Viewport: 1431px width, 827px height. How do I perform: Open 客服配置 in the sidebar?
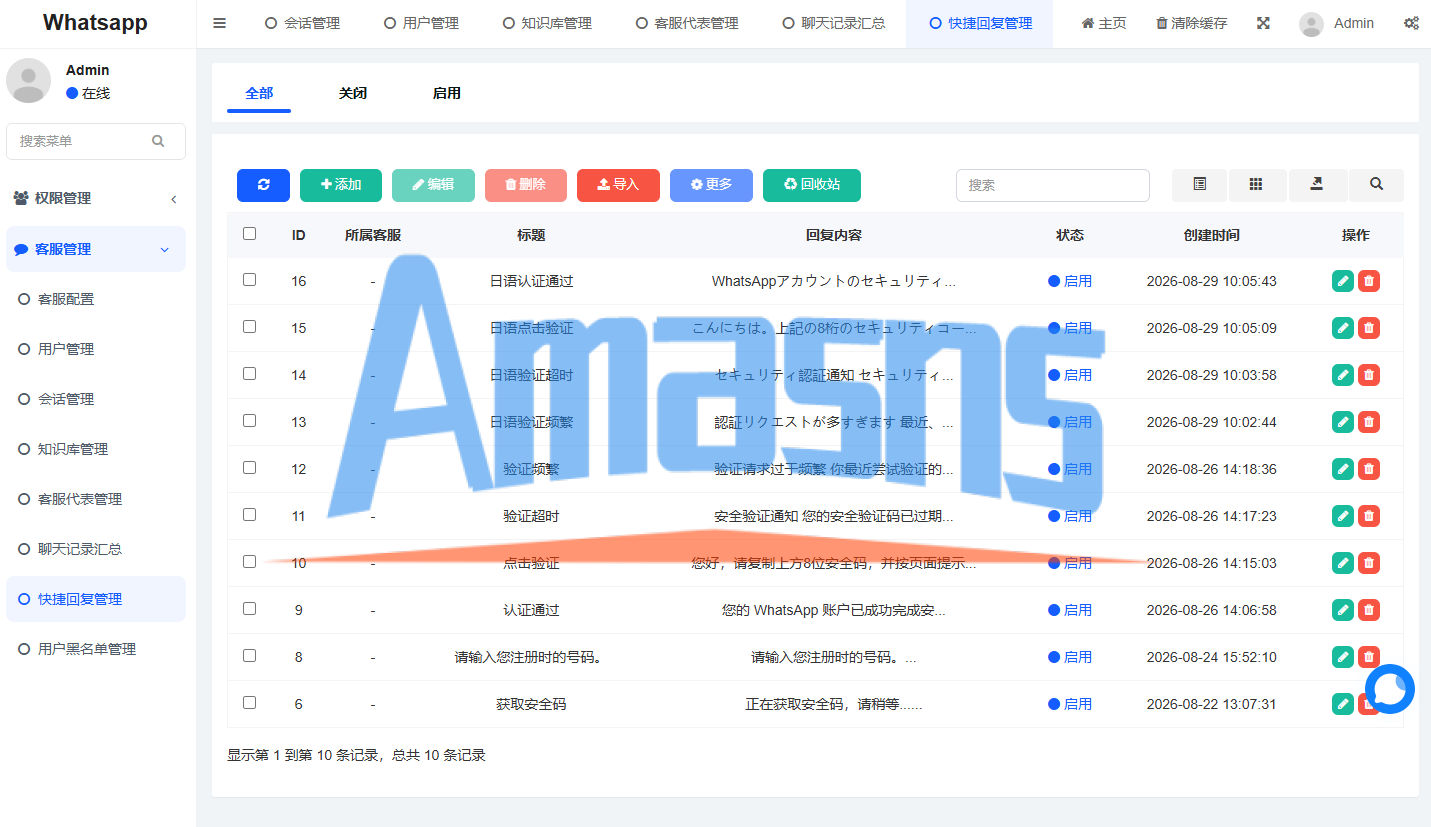(x=96, y=299)
